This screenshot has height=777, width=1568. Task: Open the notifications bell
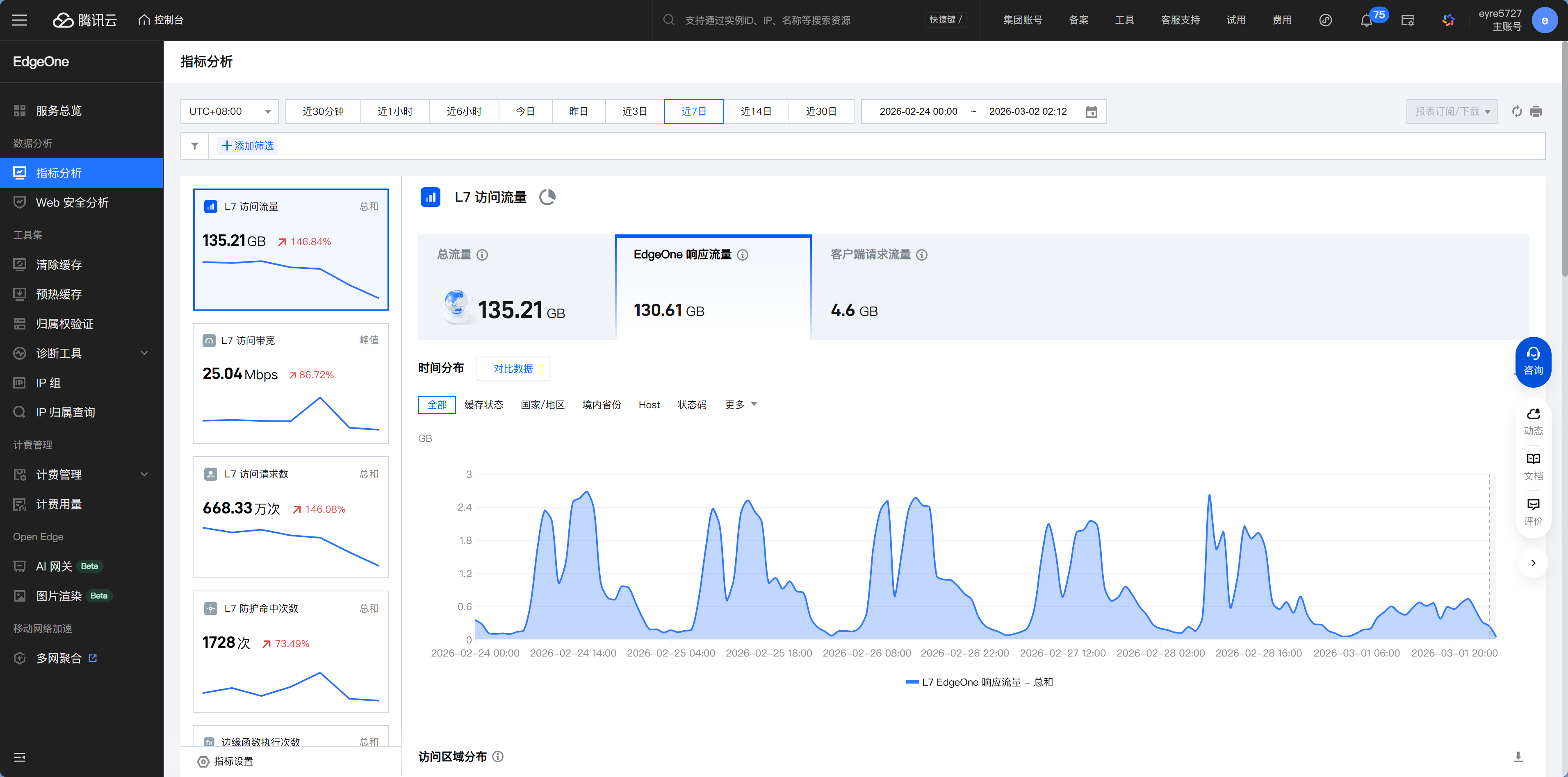[x=1366, y=20]
